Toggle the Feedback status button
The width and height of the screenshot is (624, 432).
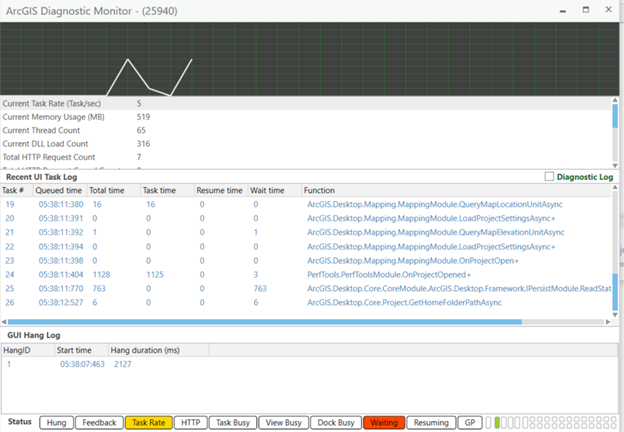pyautogui.click(x=99, y=422)
